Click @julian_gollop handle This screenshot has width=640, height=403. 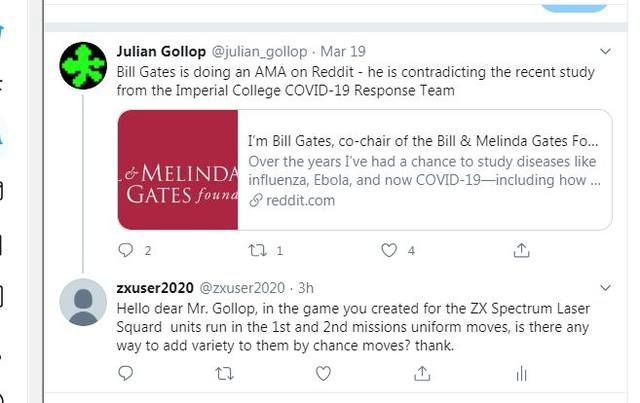(x=255, y=51)
